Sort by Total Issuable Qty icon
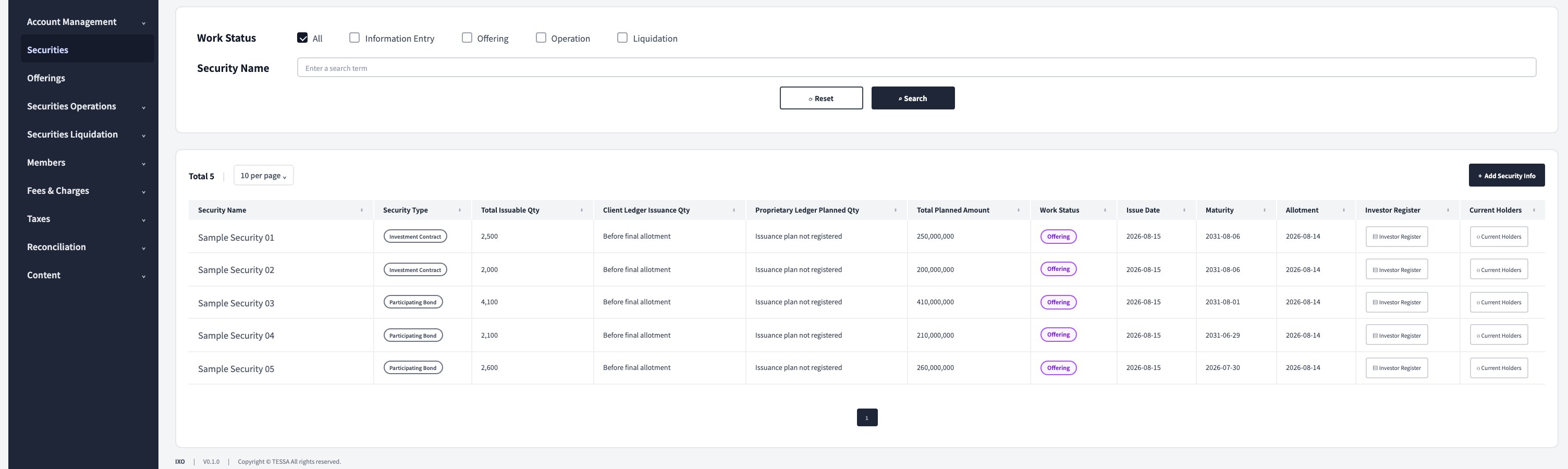 [x=581, y=211]
